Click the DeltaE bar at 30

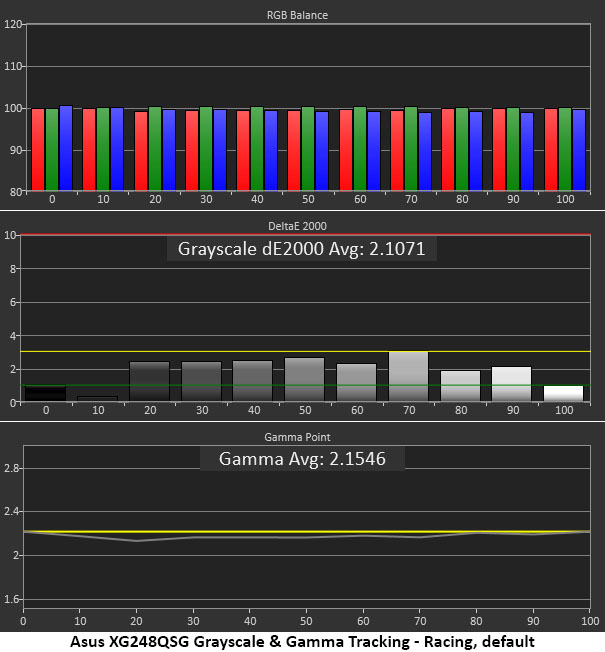(x=202, y=381)
